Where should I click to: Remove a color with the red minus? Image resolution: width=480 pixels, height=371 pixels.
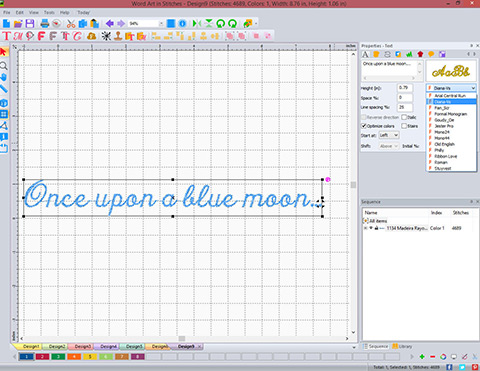click(433, 357)
